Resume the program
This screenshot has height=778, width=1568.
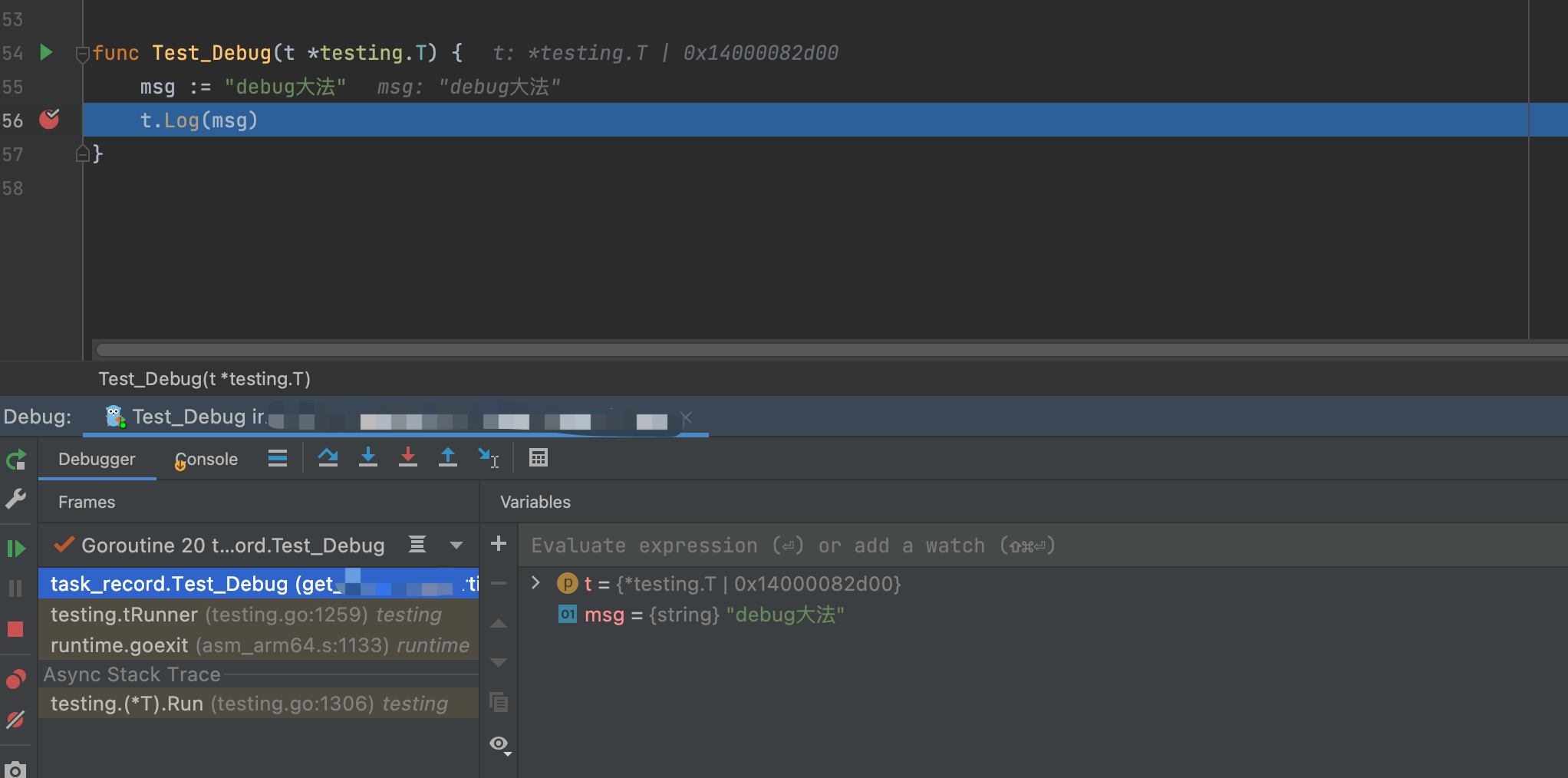16,549
